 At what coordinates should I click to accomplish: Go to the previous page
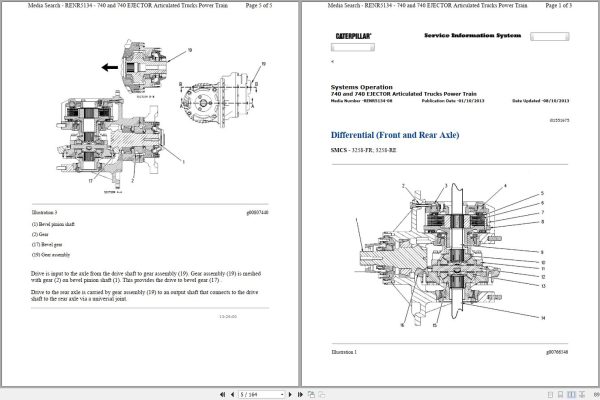point(232,394)
